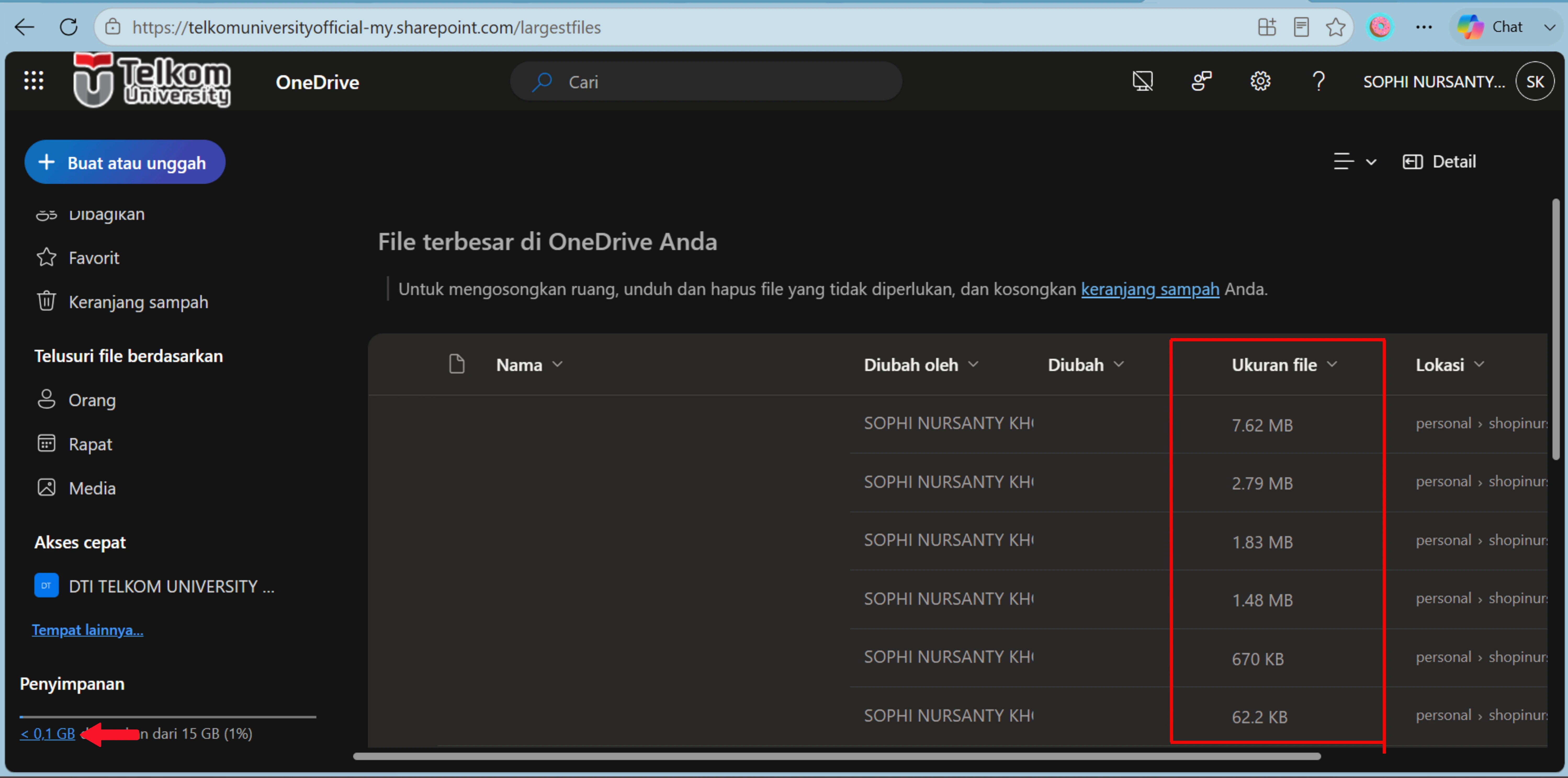
Task: Open the Microsoft 365 app launcher
Action: point(33,81)
